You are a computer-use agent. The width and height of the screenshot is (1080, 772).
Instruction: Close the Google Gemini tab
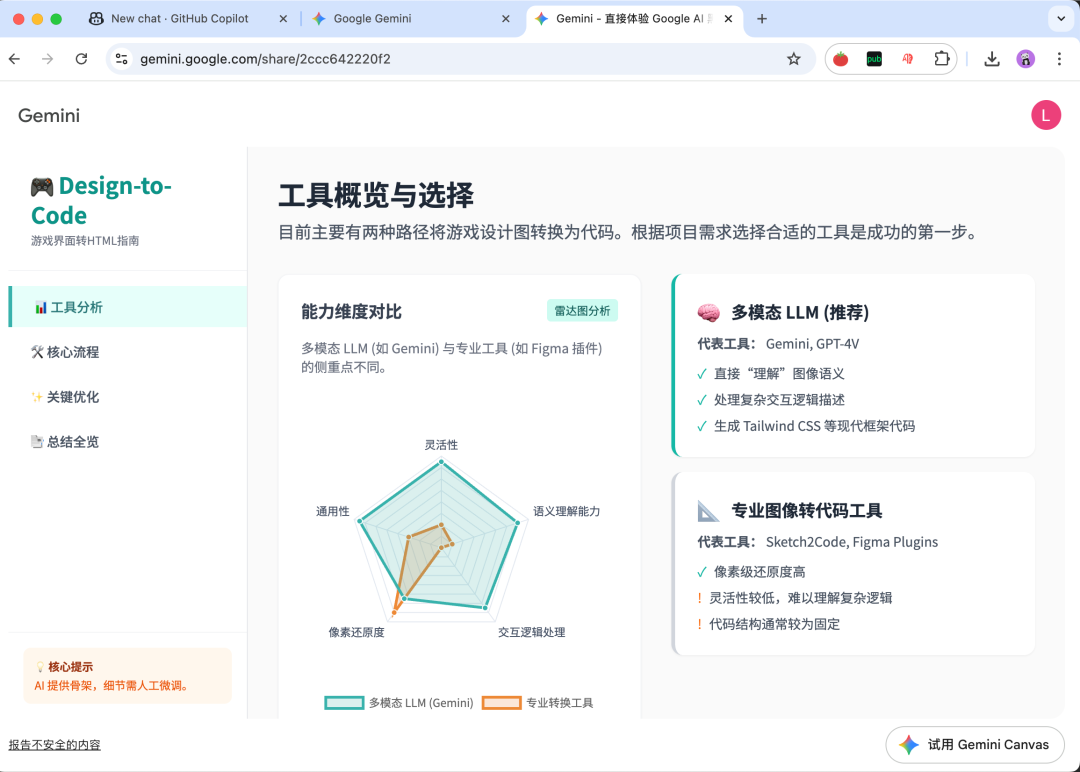pos(506,19)
